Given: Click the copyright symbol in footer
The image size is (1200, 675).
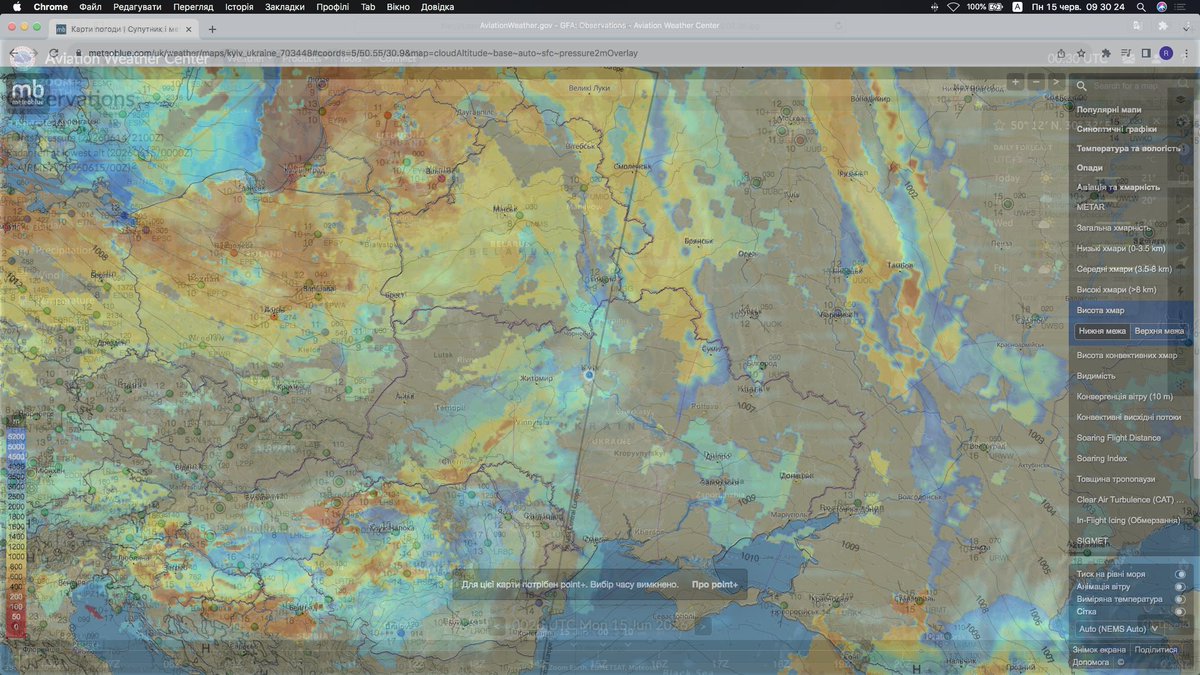Looking at the screenshot, I should pos(1121,662).
